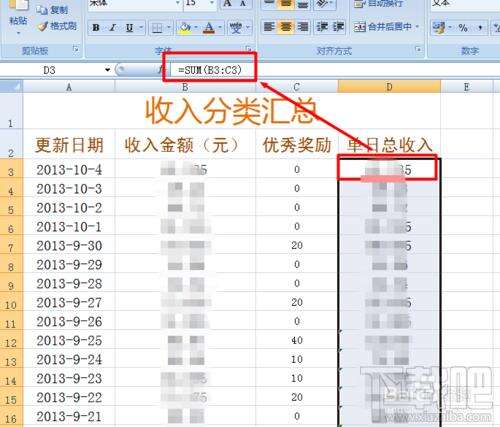Click the font color A icon
Screen dimensions: 500x427
[209, 28]
